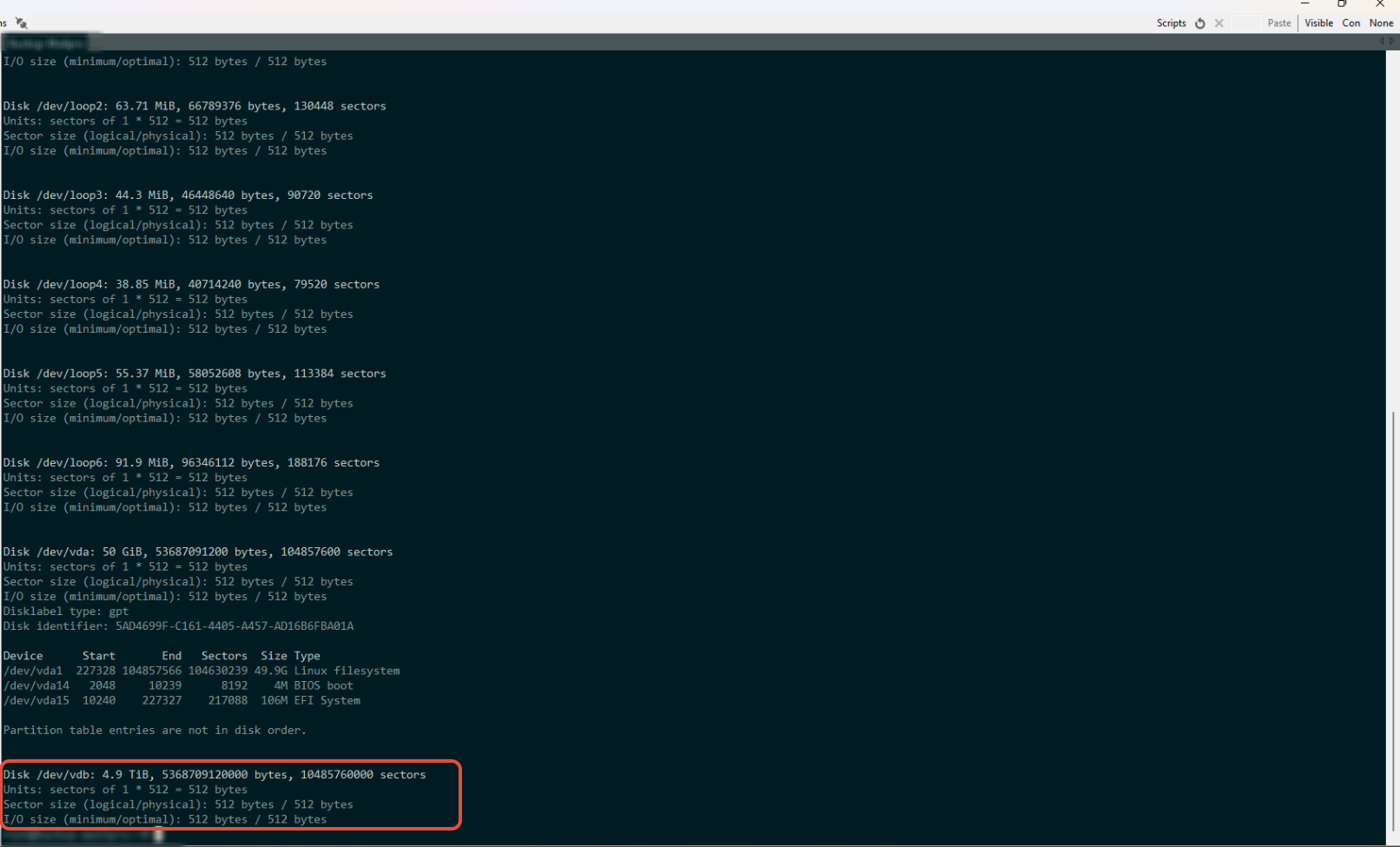The height and width of the screenshot is (847, 1400).
Task: Click '90720 sectors' in loop3 line
Action: pos(330,195)
